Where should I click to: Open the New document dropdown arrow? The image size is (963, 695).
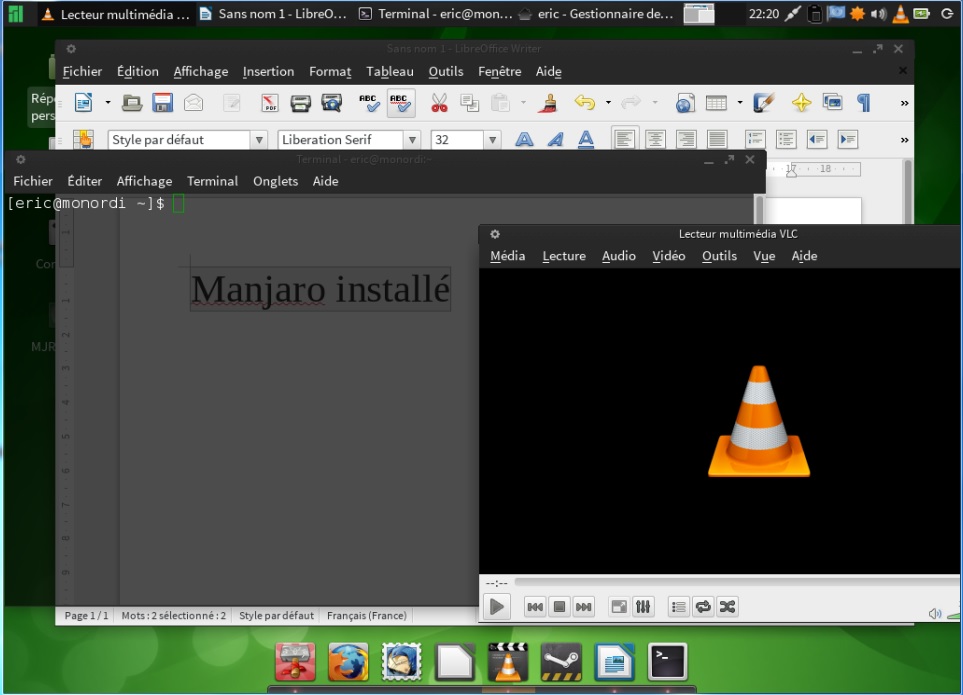click(107, 103)
